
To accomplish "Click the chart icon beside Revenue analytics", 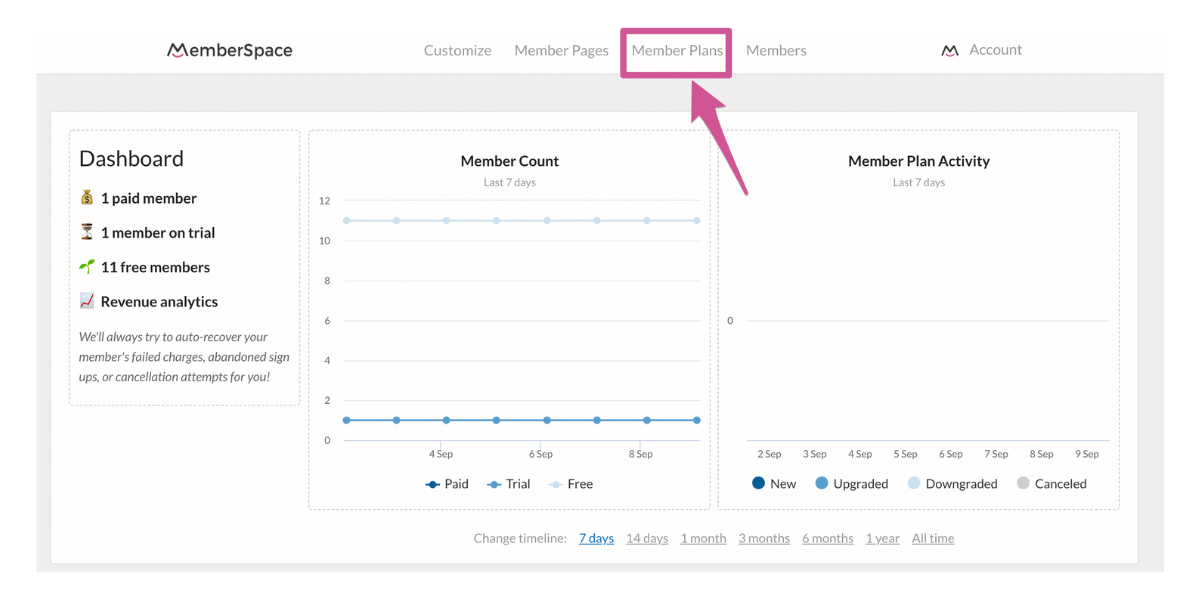I will [87, 301].
